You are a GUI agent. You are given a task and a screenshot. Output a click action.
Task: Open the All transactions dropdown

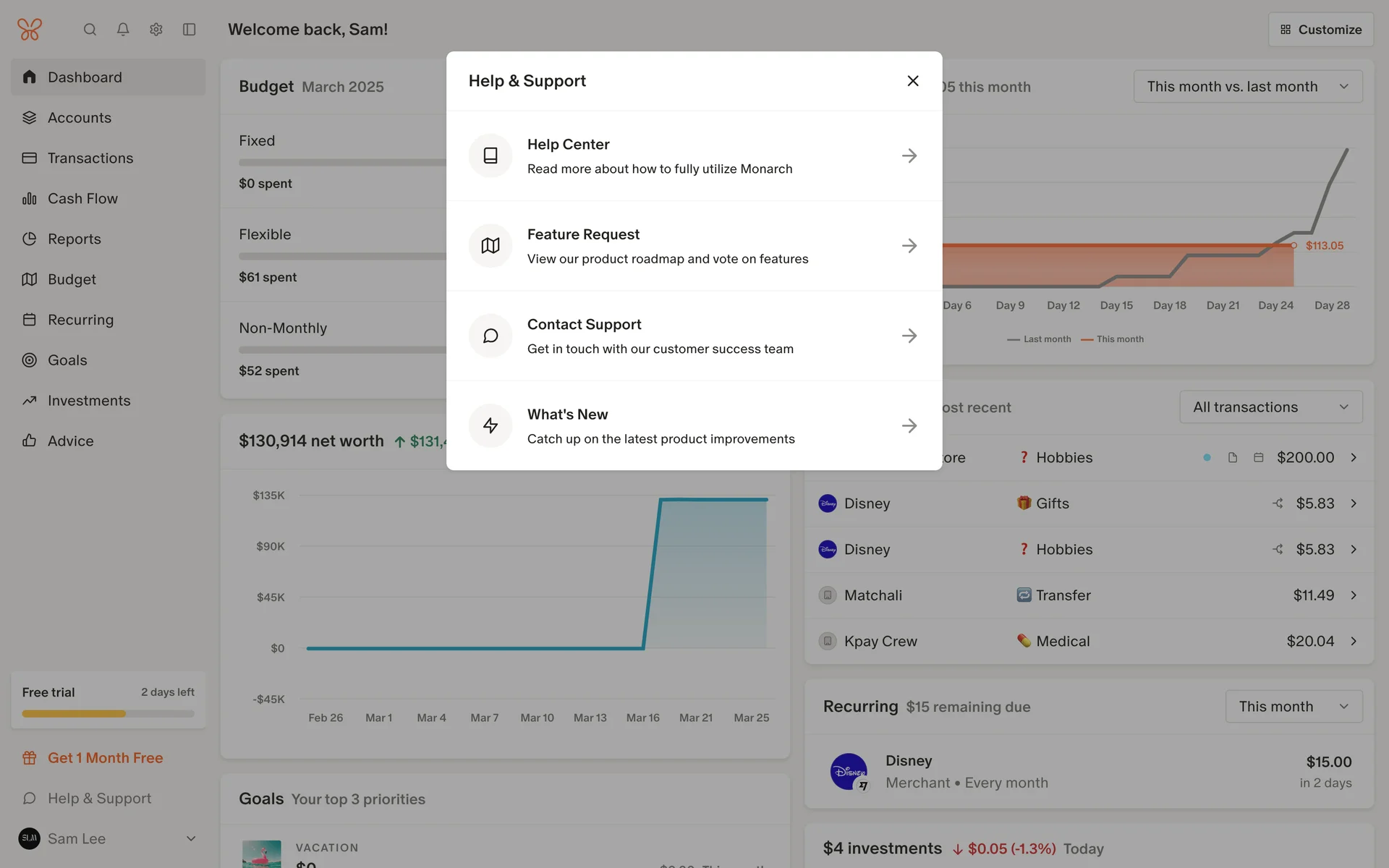coord(1271,407)
